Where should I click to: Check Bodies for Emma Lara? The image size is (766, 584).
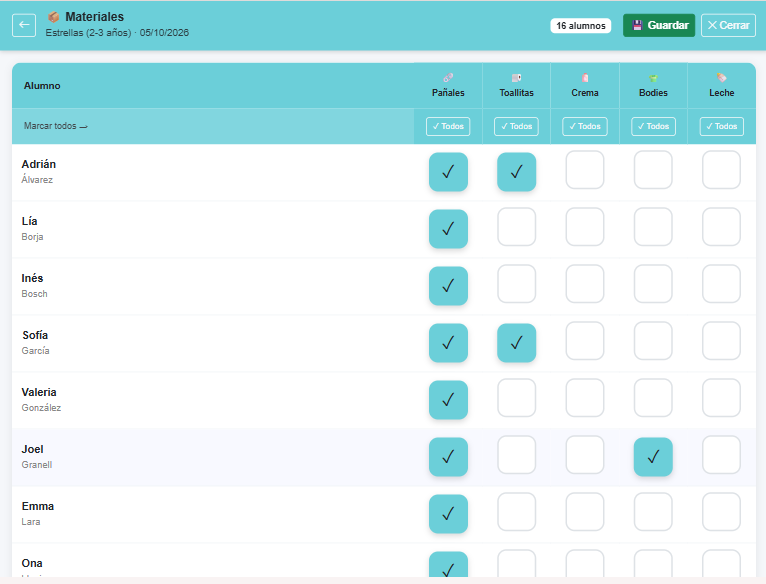[653, 512]
